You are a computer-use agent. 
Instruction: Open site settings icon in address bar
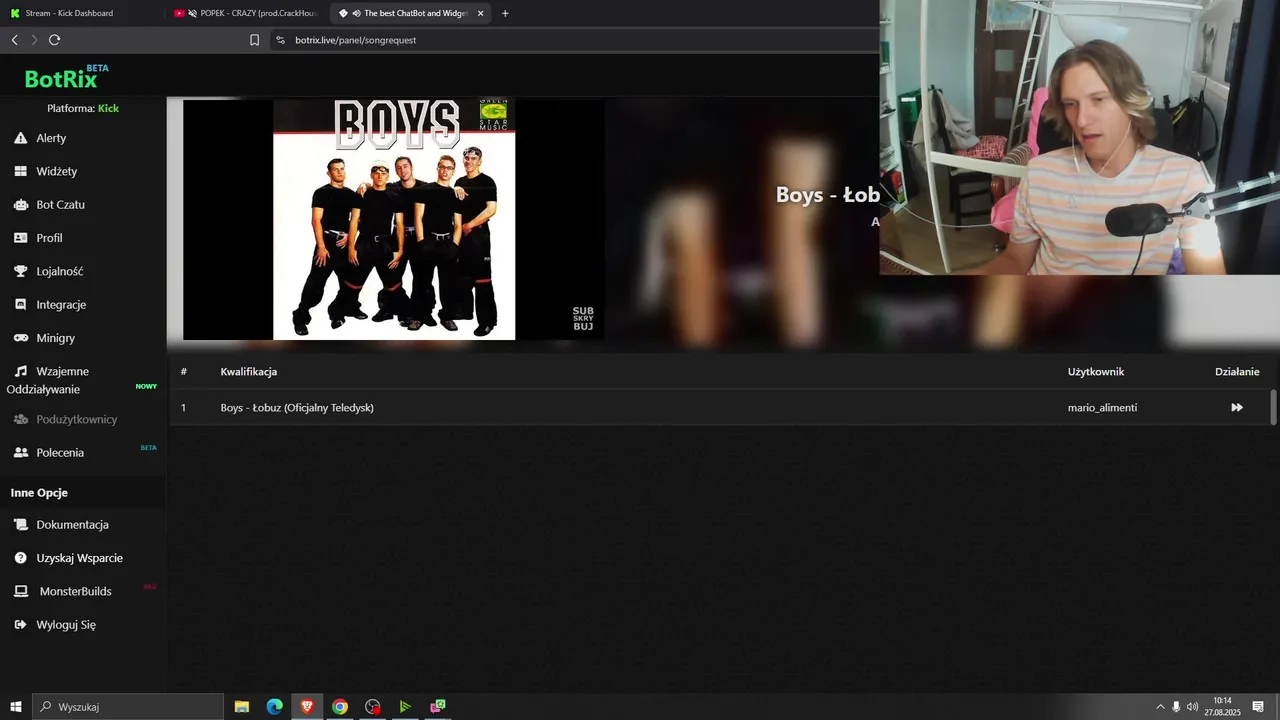280,40
